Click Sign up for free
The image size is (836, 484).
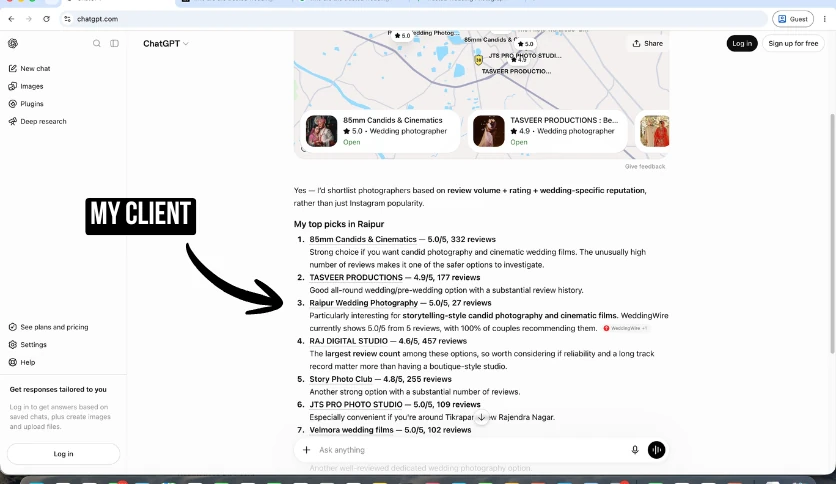click(793, 44)
